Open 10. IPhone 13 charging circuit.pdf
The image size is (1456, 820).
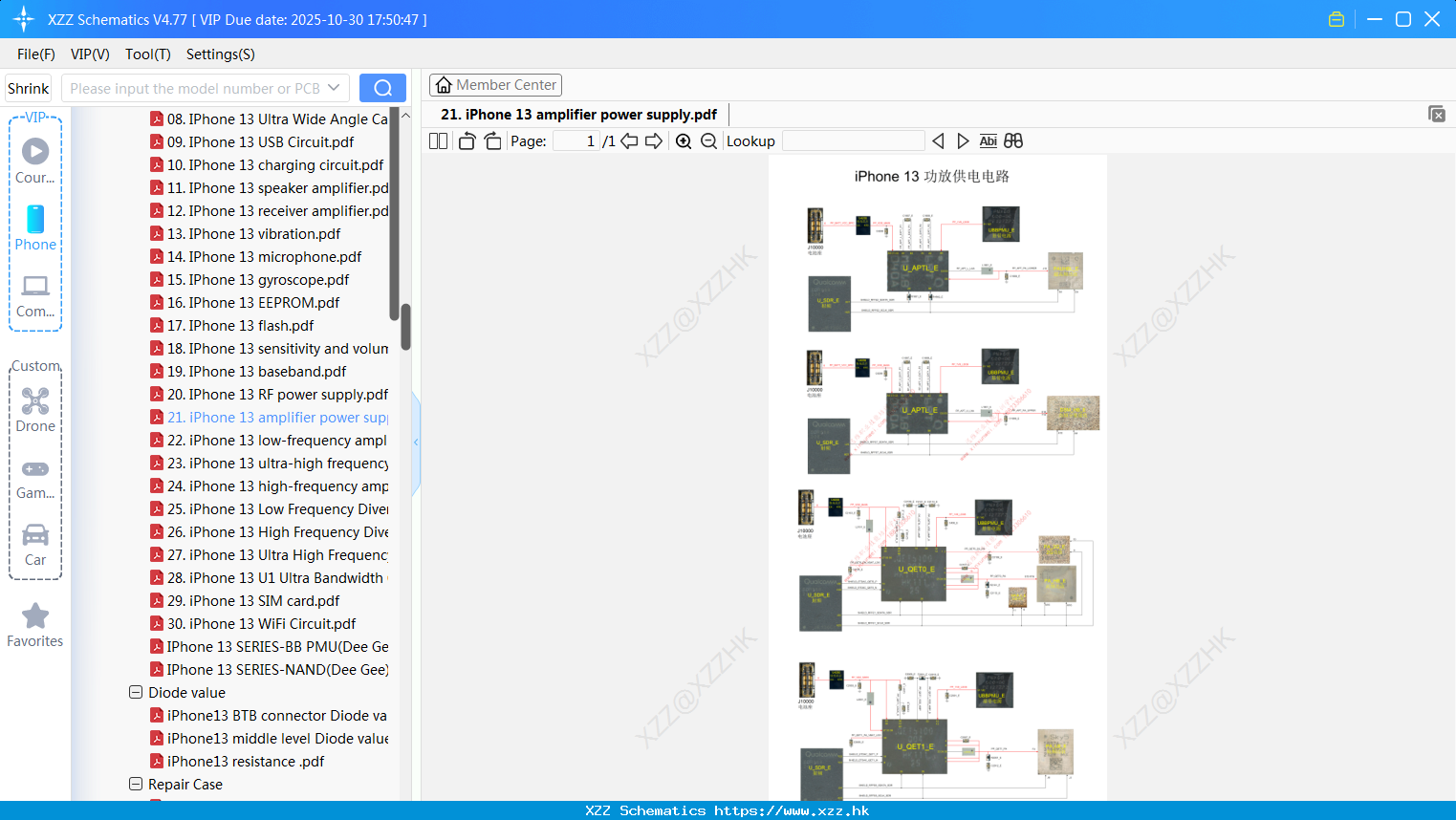267,164
